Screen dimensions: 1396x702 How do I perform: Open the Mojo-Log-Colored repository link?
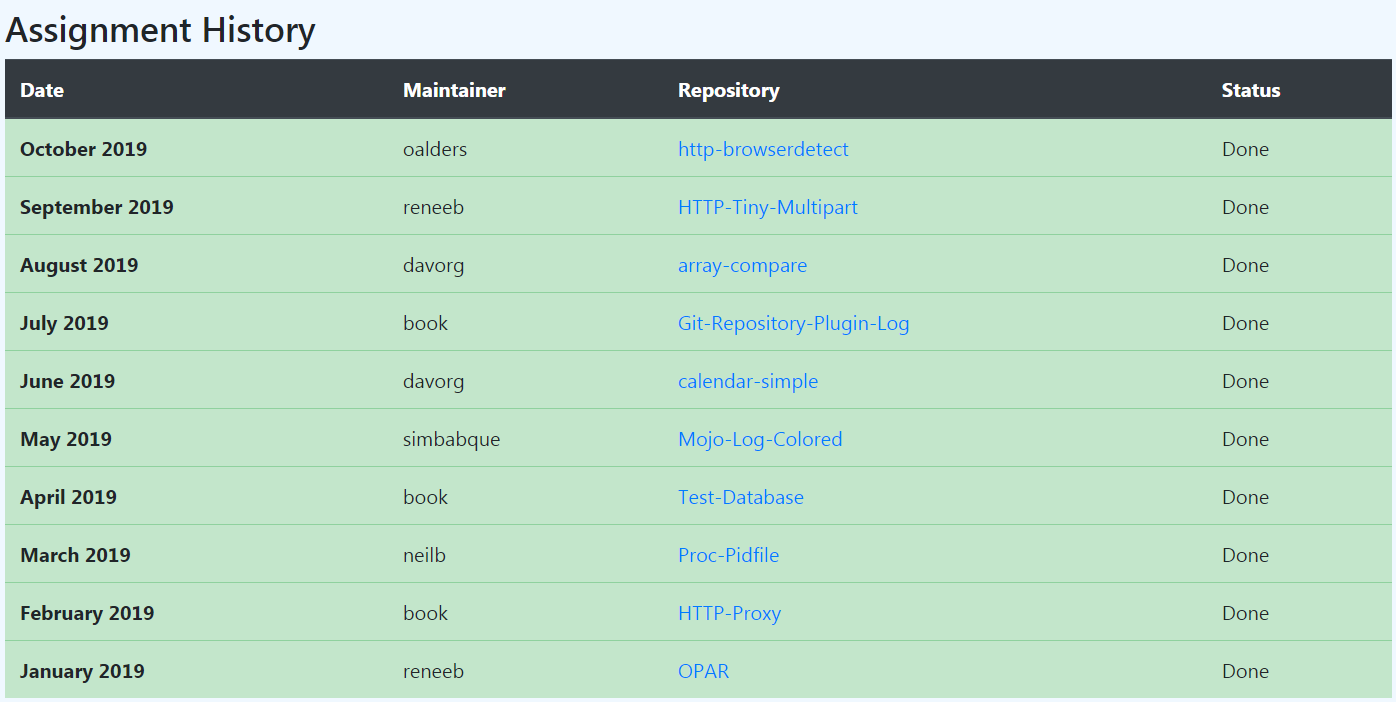pyautogui.click(x=760, y=439)
